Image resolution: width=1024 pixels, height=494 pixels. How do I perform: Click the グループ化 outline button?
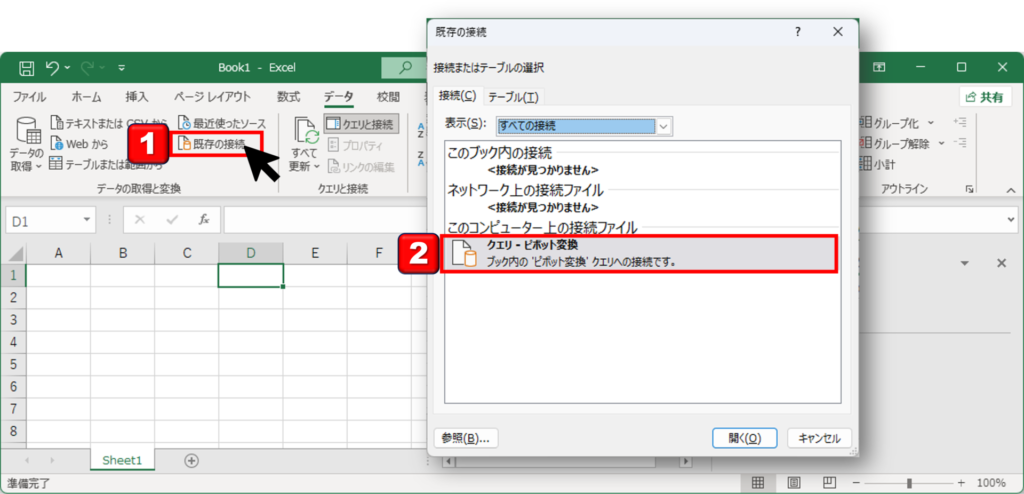pos(897,122)
